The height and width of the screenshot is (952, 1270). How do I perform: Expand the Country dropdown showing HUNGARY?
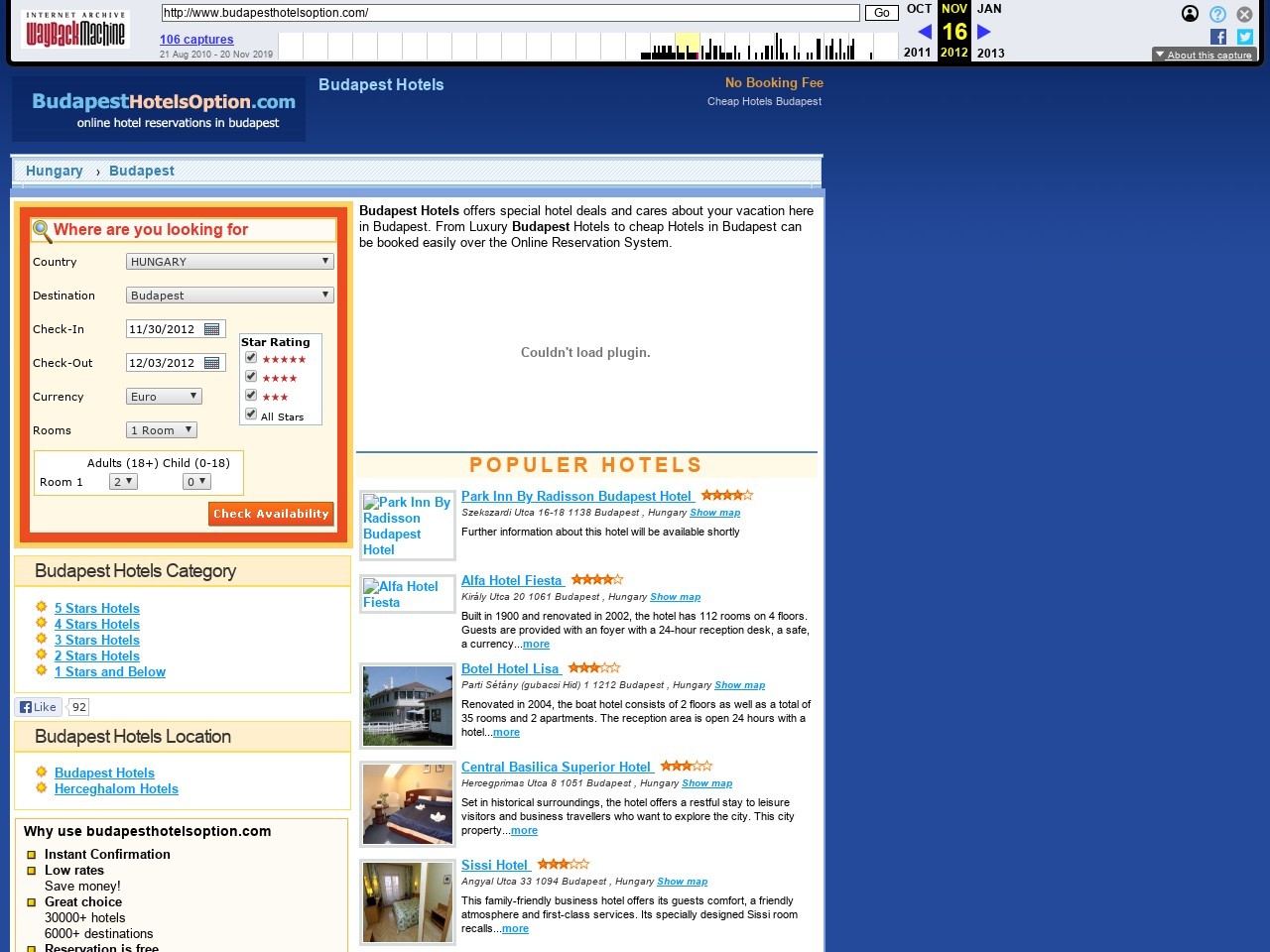click(229, 262)
